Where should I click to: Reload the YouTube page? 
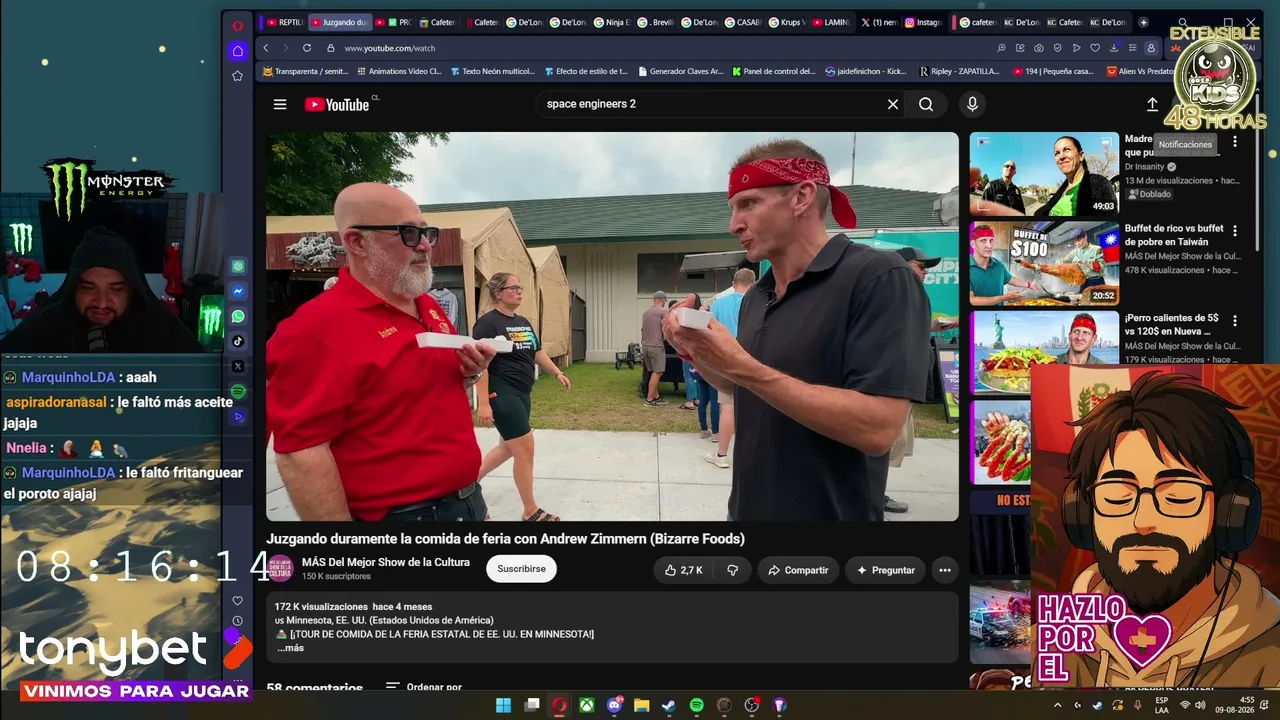click(307, 48)
